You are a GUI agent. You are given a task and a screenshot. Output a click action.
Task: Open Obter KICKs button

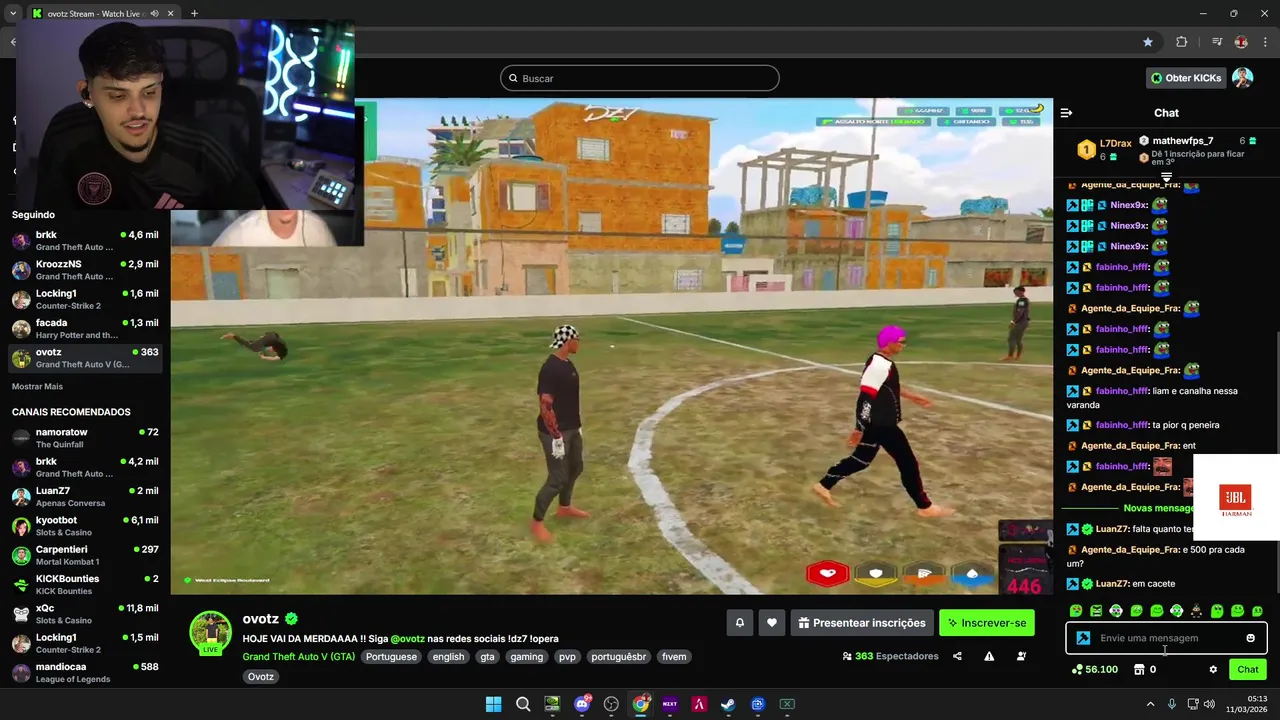click(x=1186, y=78)
